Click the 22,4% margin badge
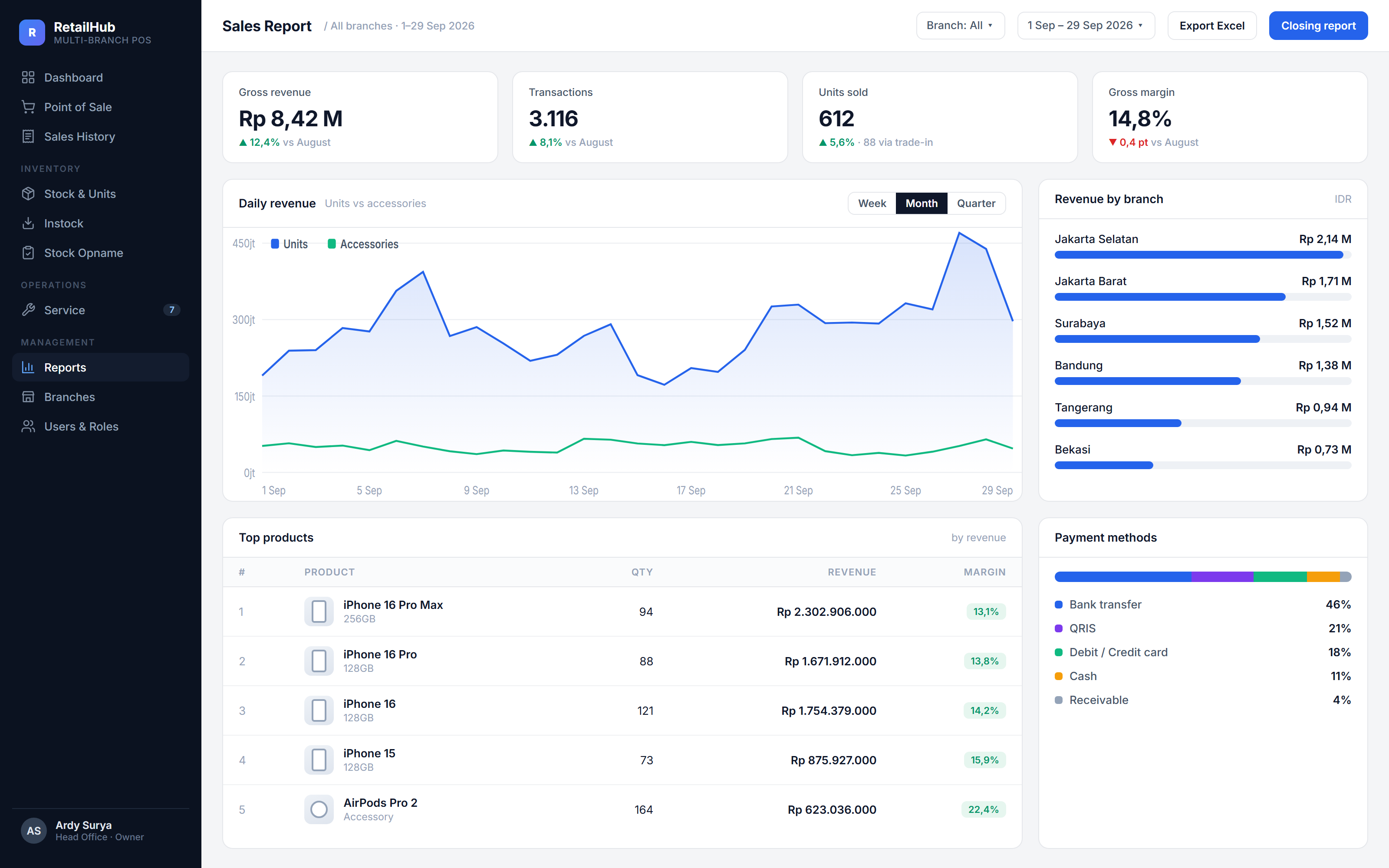This screenshot has width=1389, height=868. coord(983,809)
